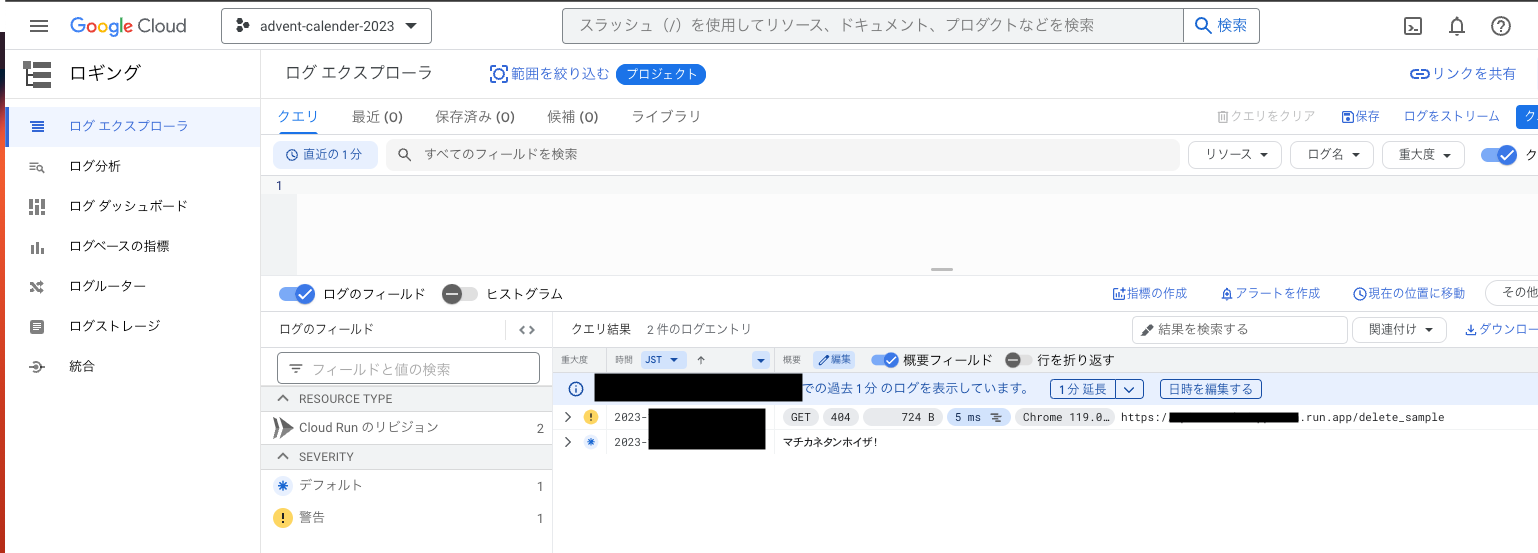1538x553 pixels.
Task: Toggle the 概要フィールド switch
Action: (x=884, y=360)
